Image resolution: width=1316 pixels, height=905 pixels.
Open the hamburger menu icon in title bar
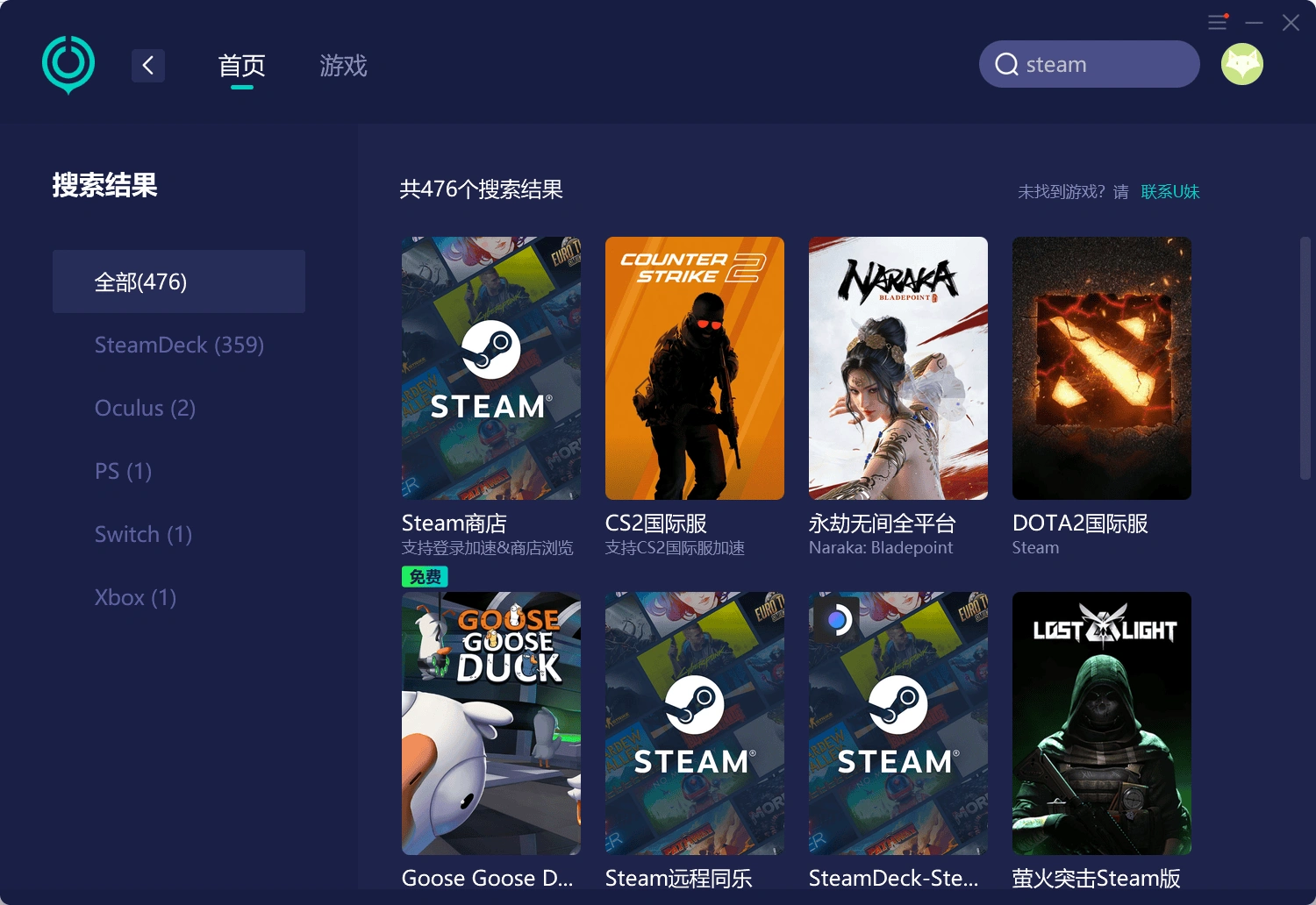point(1218,22)
